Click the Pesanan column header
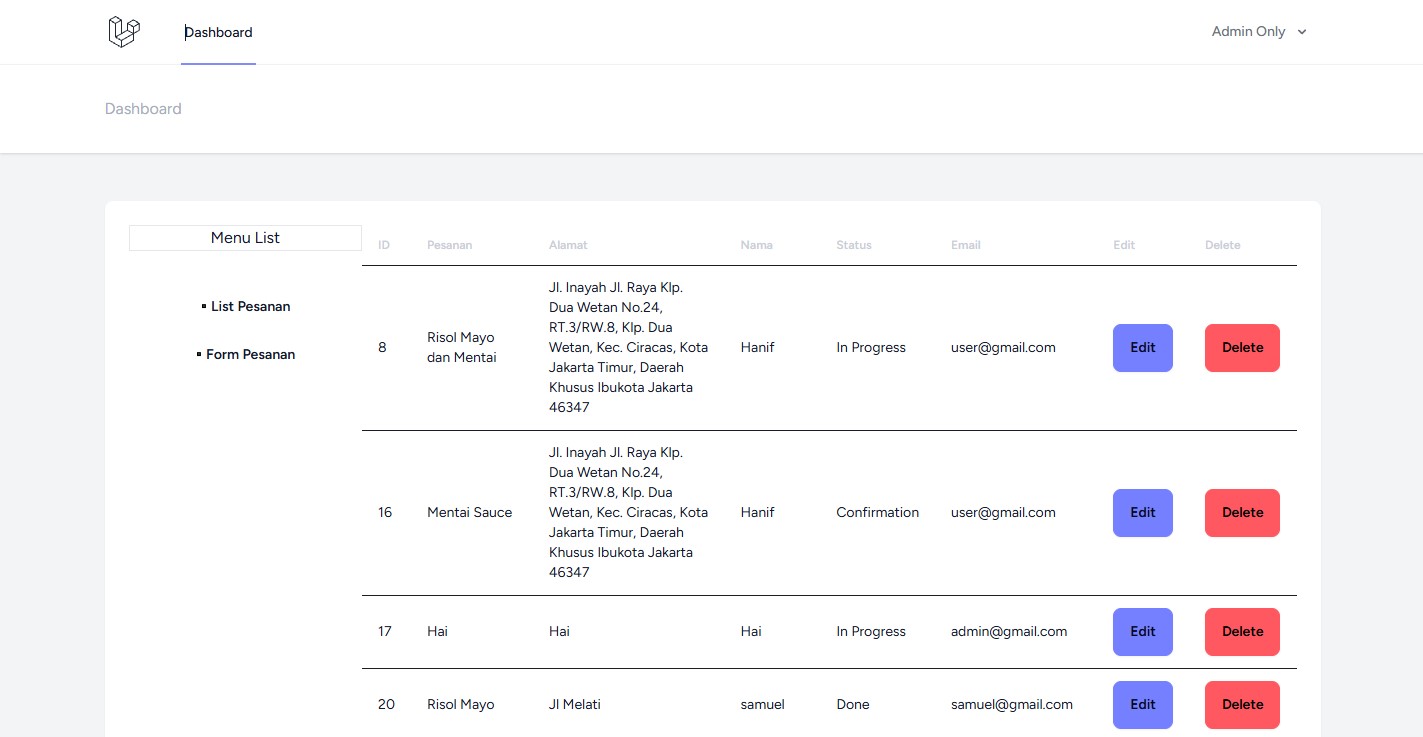Screen dimensions: 1423x737 tap(449, 245)
